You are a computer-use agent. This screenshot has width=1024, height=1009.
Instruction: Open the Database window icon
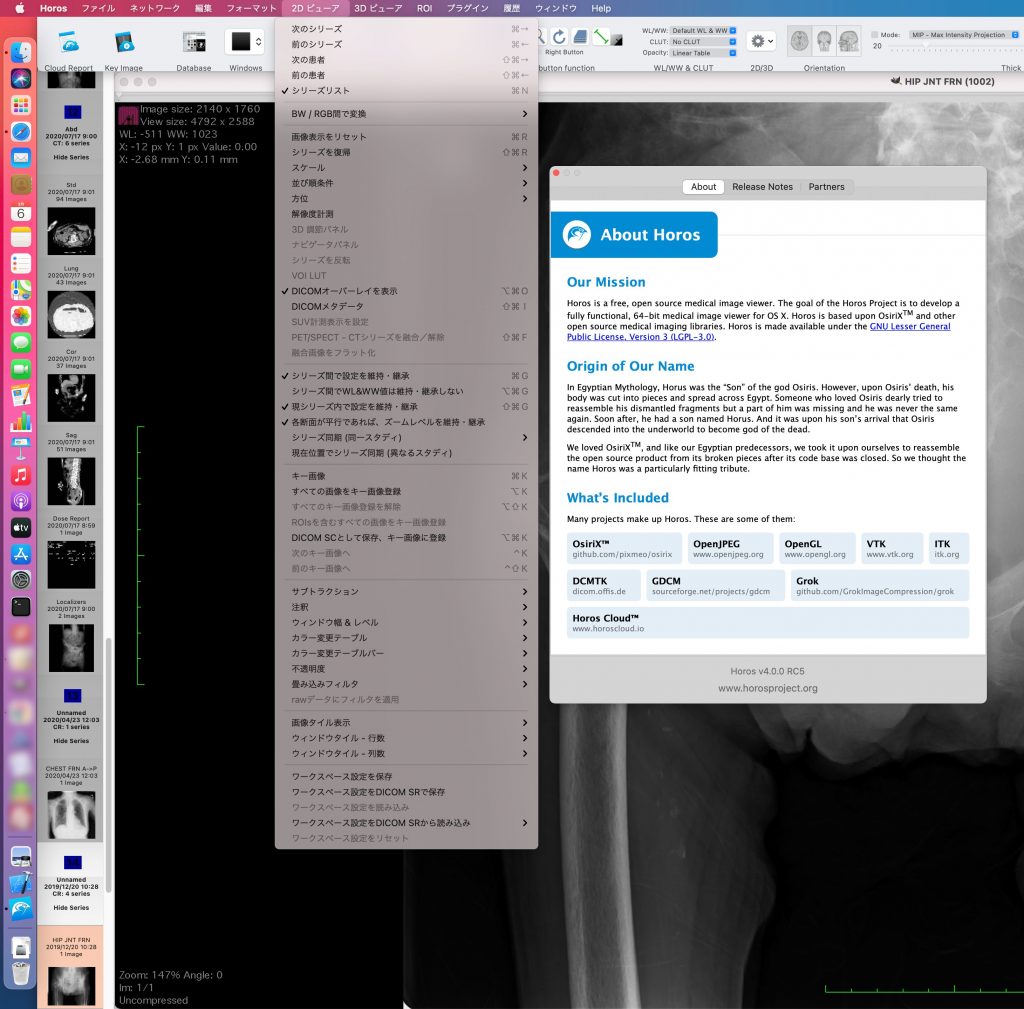point(194,42)
